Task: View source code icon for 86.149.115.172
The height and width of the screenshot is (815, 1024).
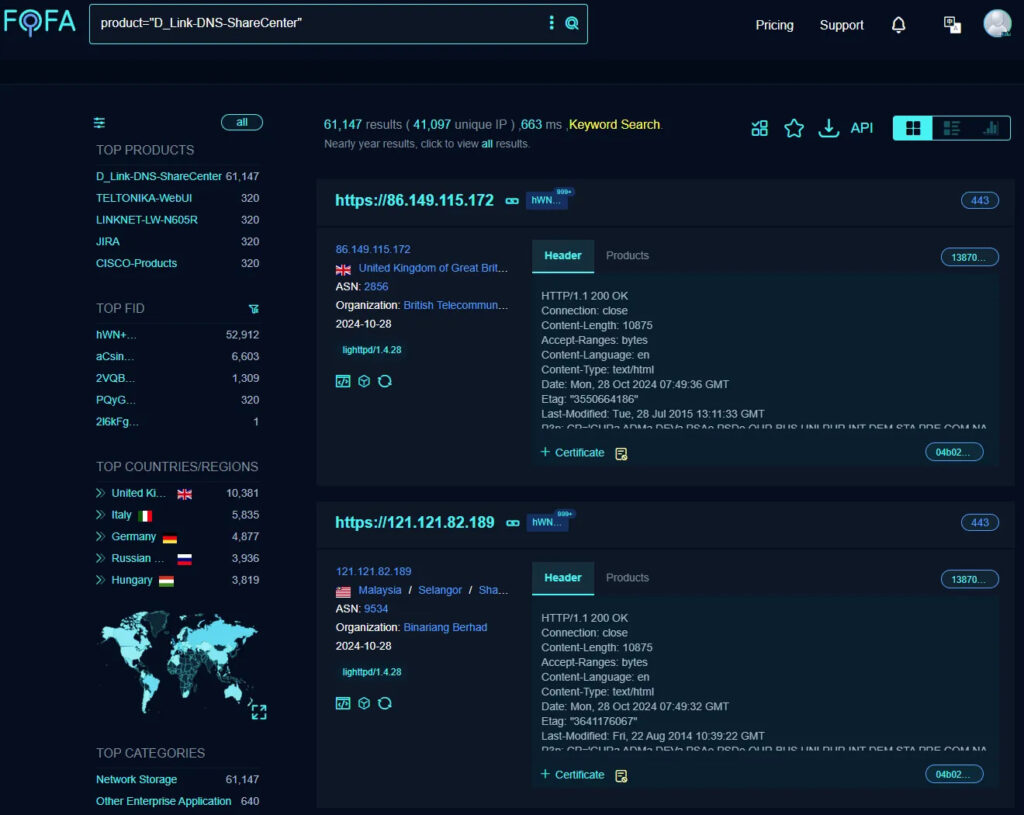Action: coord(343,381)
